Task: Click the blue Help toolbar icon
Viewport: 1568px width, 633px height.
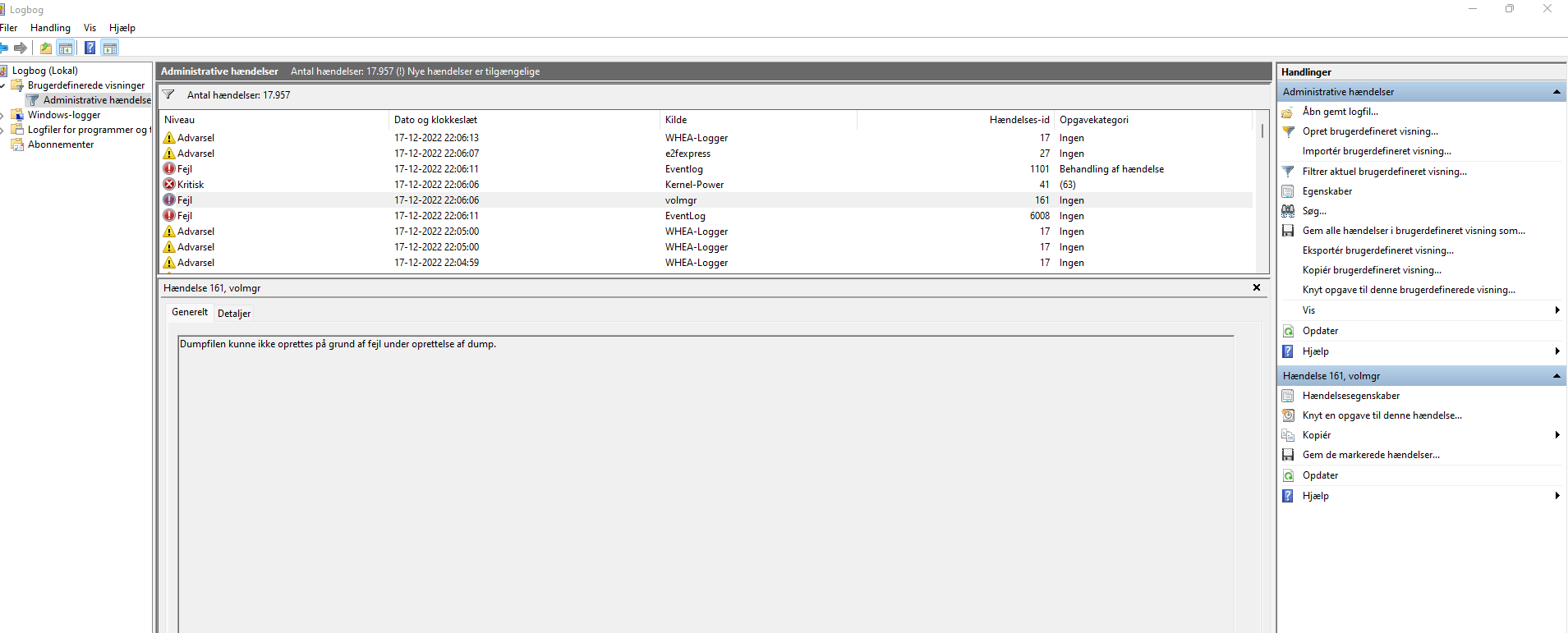Action: [90, 48]
